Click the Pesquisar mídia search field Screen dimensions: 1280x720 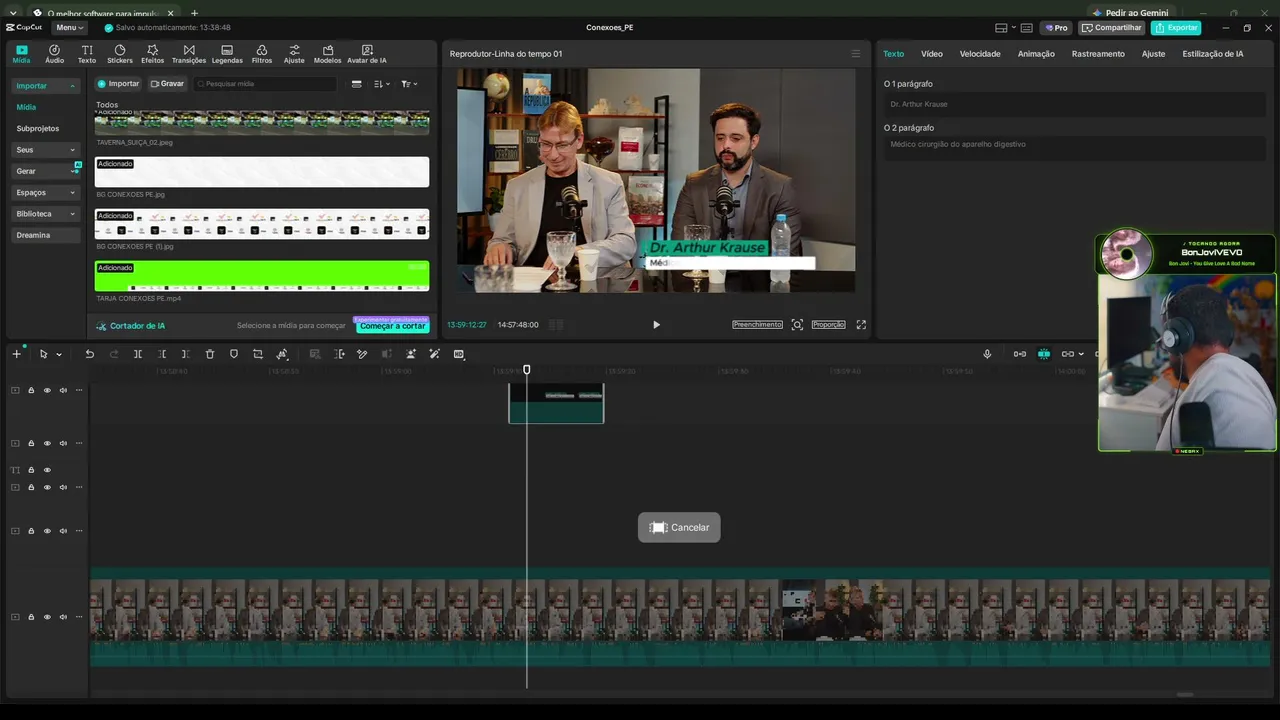click(x=265, y=84)
